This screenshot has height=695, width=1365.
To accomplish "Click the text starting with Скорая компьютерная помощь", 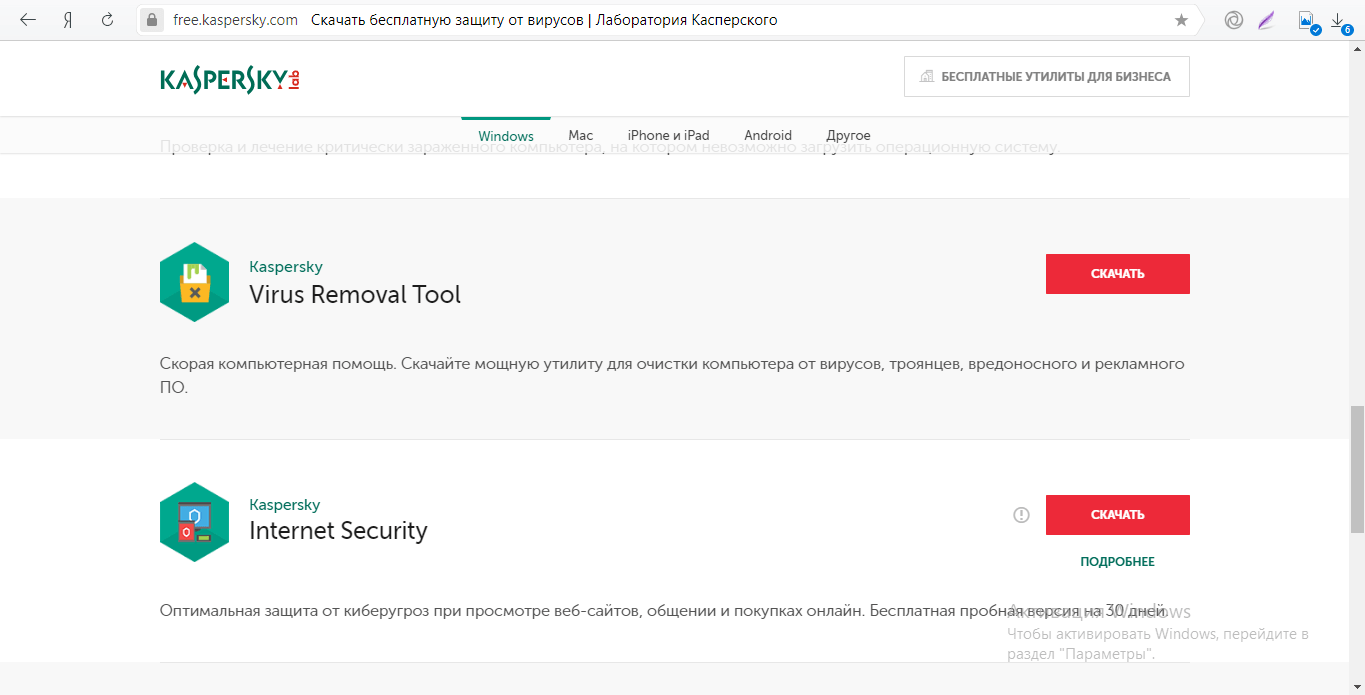I will coord(672,375).
